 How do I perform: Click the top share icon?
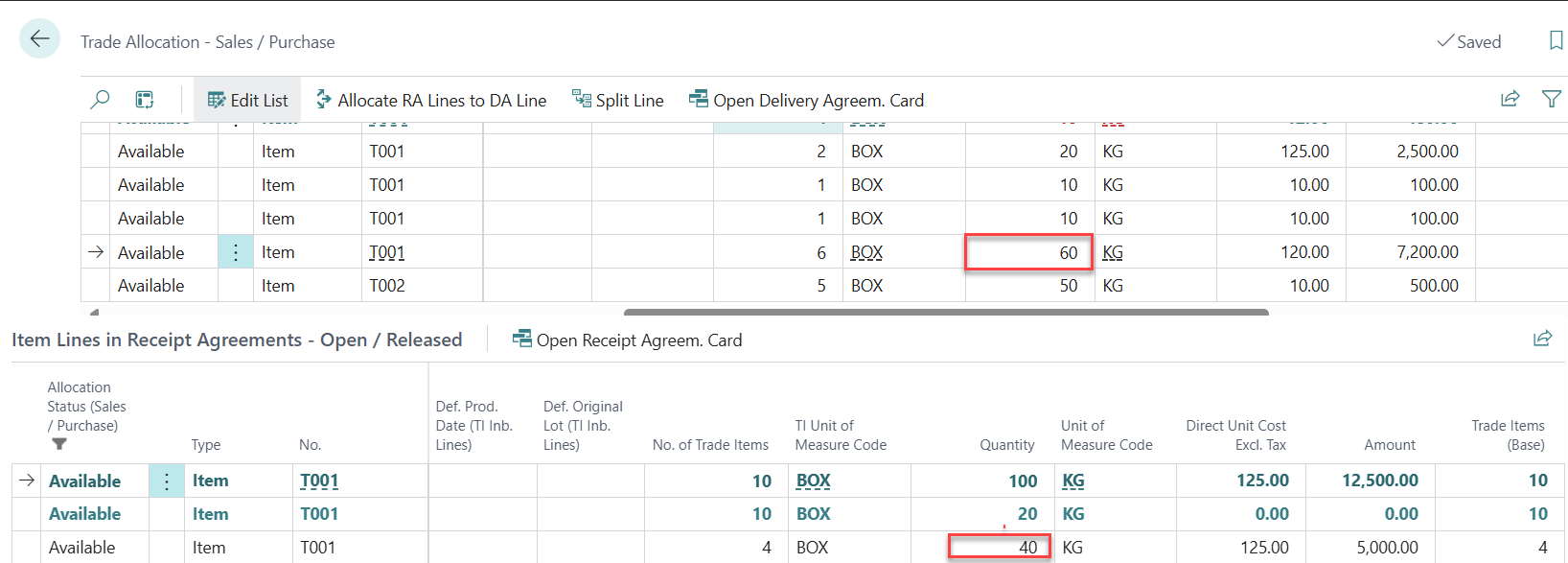coord(1510,99)
